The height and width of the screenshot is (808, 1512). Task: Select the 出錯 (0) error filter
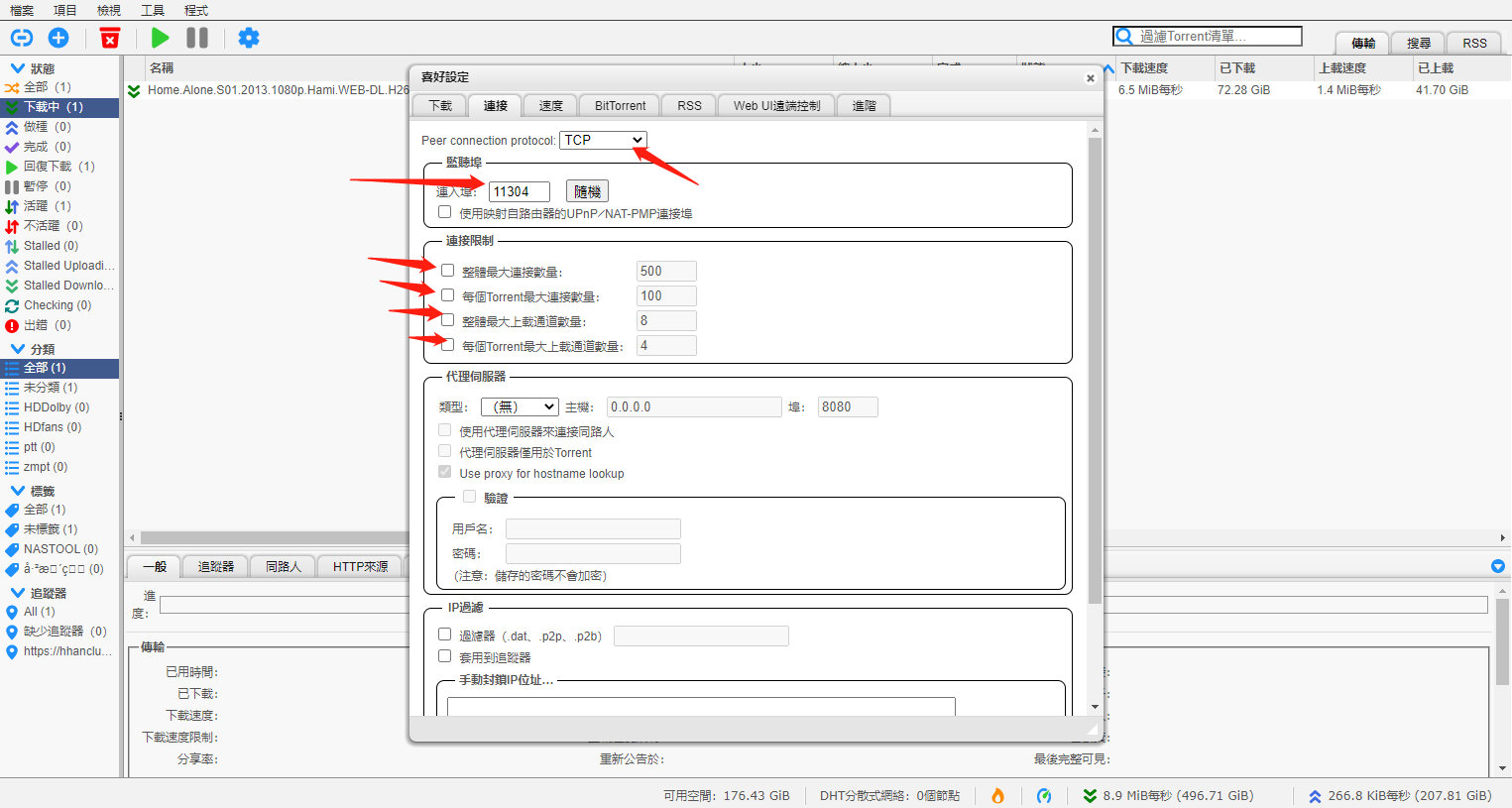click(x=59, y=325)
